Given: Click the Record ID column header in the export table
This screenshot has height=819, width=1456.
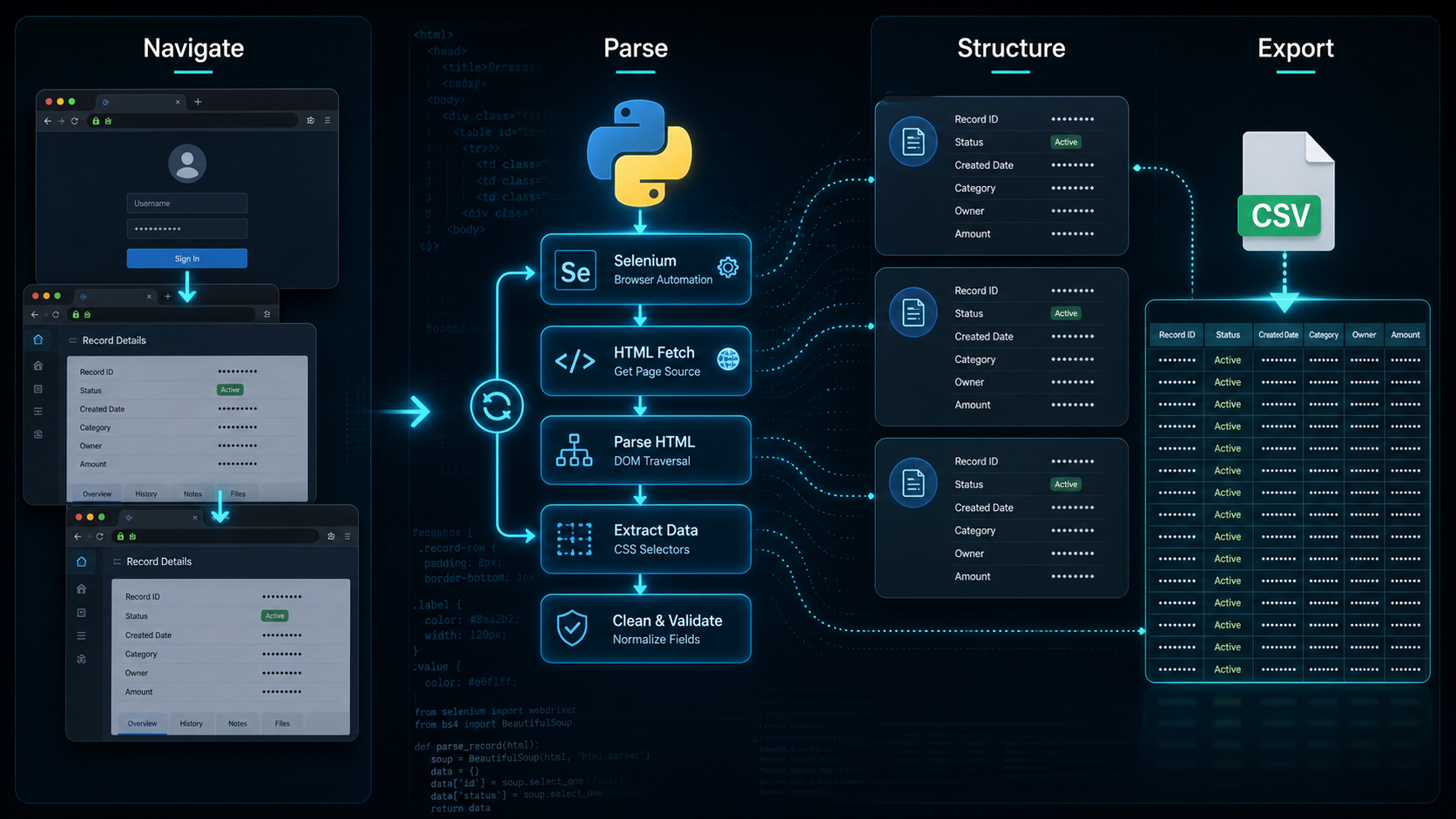Looking at the screenshot, I should click(x=1176, y=335).
